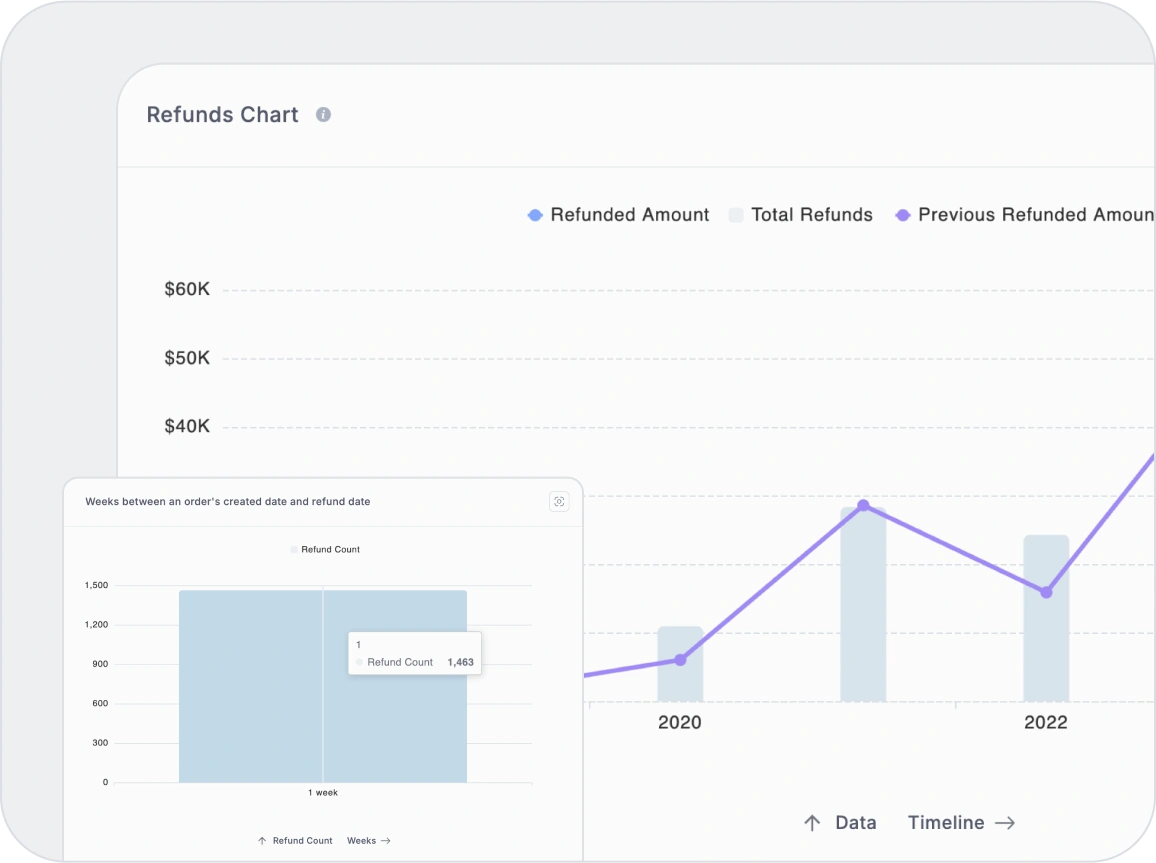Click the Total Refunds legend color square
This screenshot has height=863, width=1156.
click(736, 215)
